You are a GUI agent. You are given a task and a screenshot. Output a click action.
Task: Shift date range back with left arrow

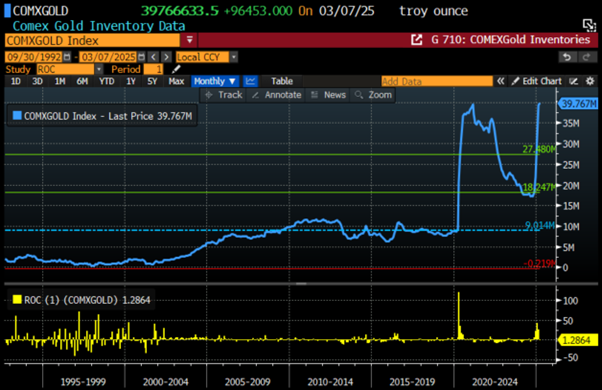click(x=154, y=57)
